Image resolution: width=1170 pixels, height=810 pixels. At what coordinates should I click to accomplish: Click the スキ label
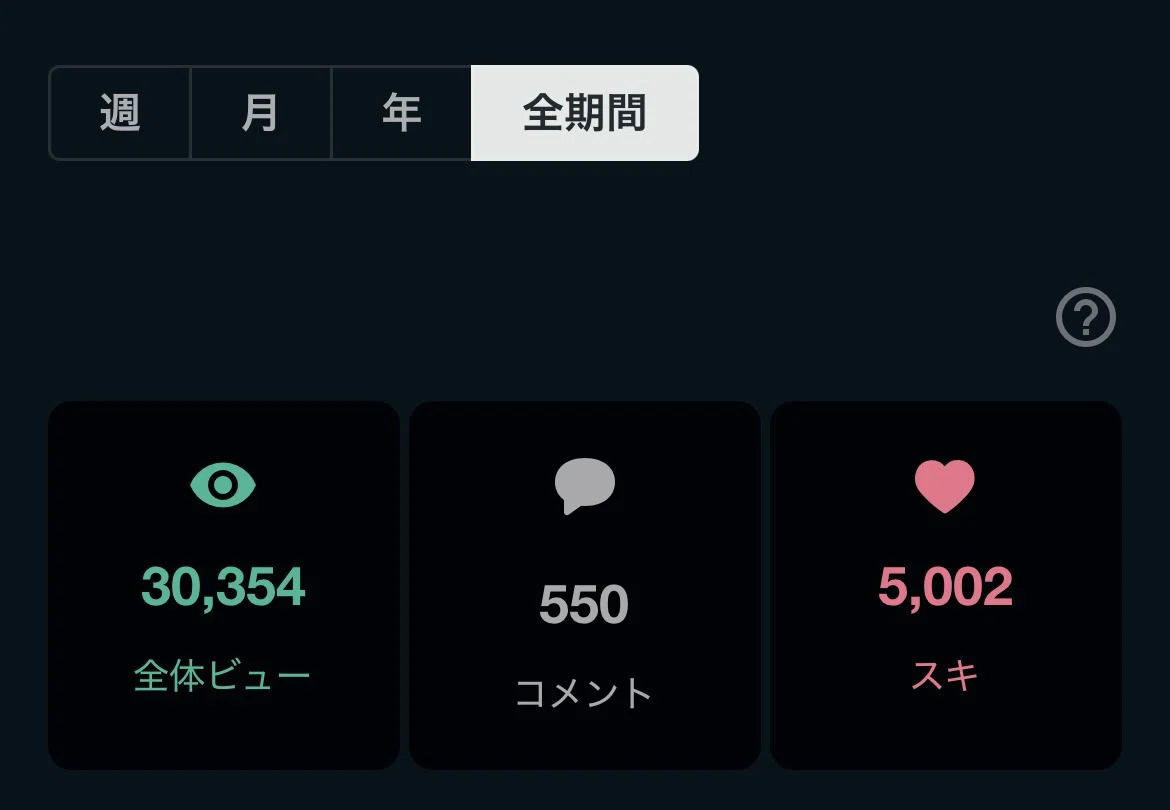(x=945, y=676)
